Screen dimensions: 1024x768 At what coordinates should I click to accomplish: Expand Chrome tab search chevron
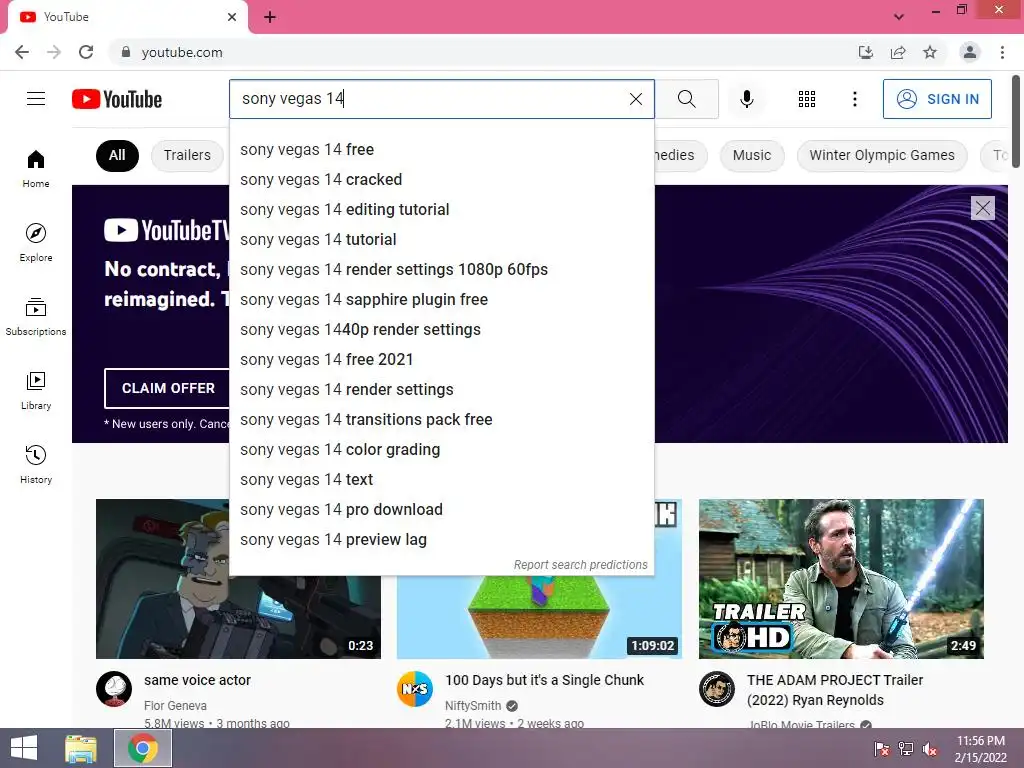899,17
